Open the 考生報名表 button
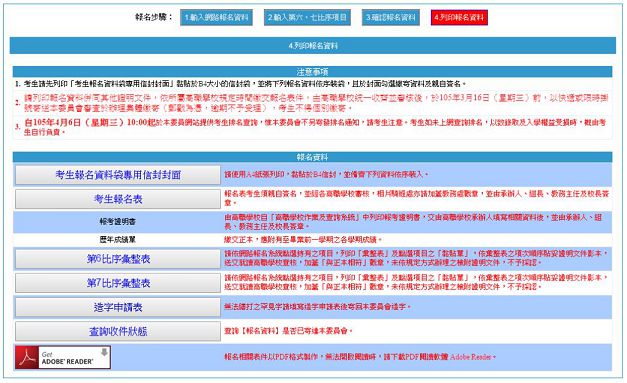 [x=118, y=199]
